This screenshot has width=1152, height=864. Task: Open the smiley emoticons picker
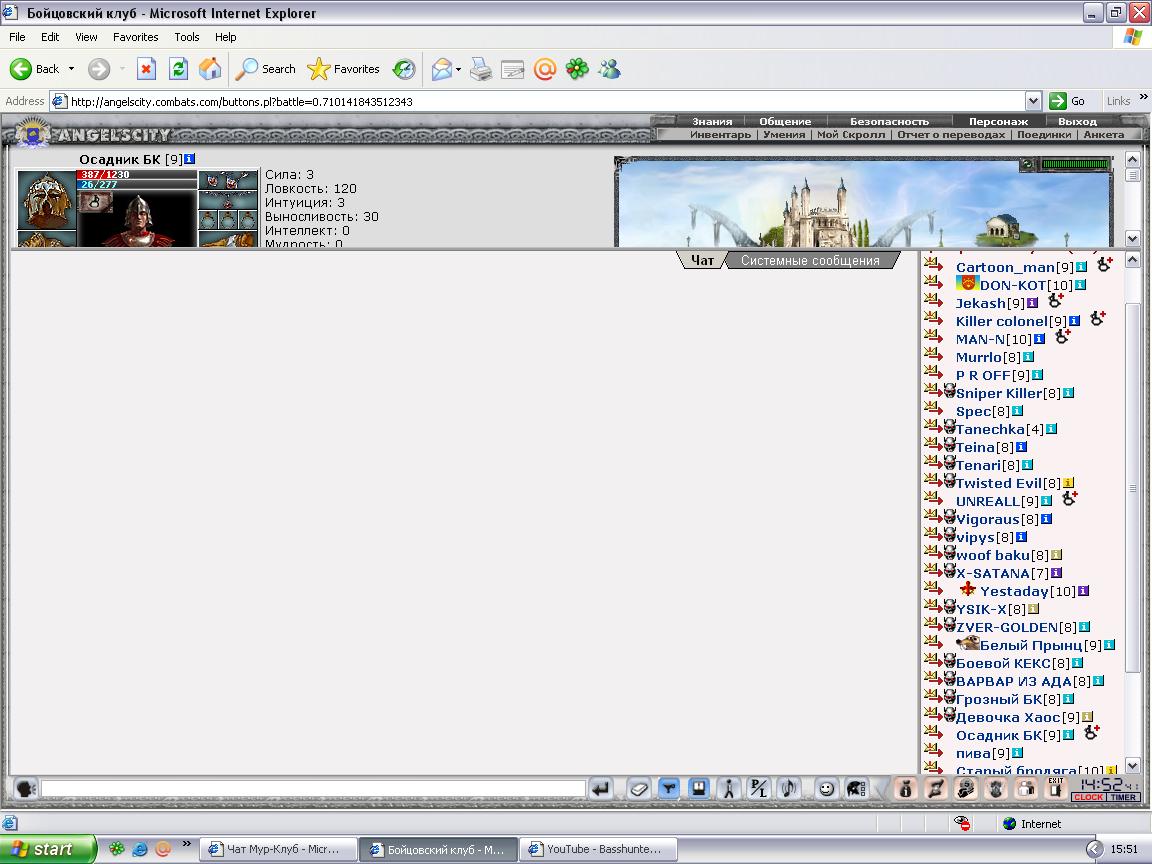tap(827, 789)
